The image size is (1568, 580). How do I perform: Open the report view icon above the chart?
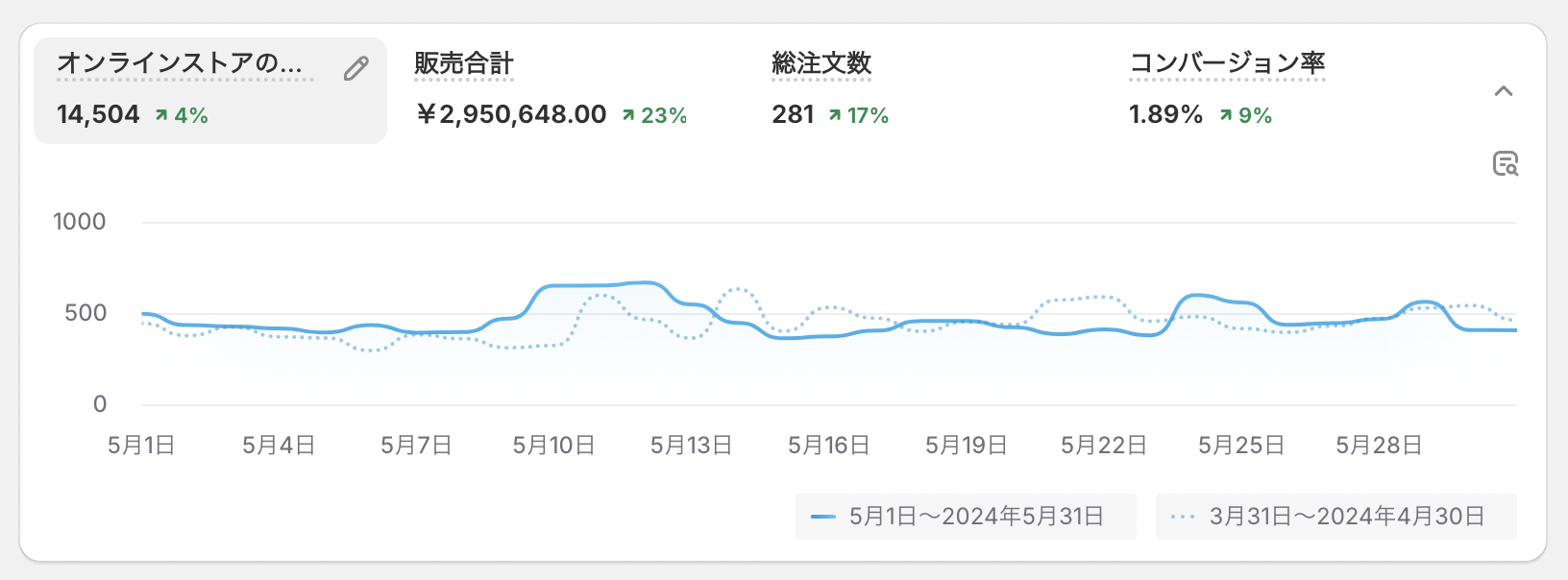tap(1505, 164)
